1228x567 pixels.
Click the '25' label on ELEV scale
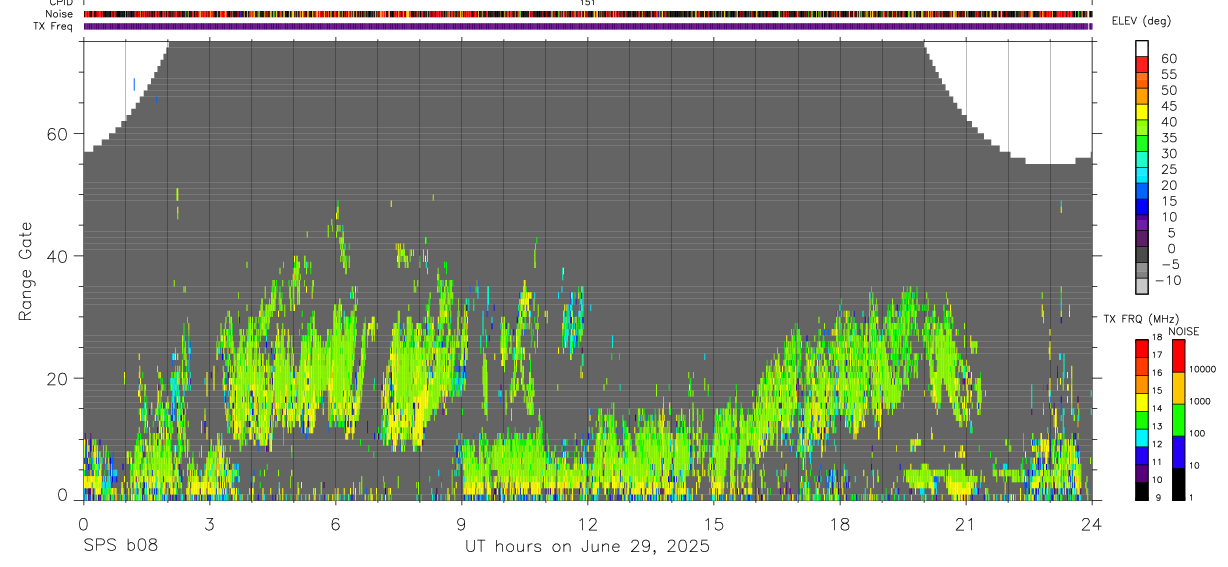pos(1168,170)
